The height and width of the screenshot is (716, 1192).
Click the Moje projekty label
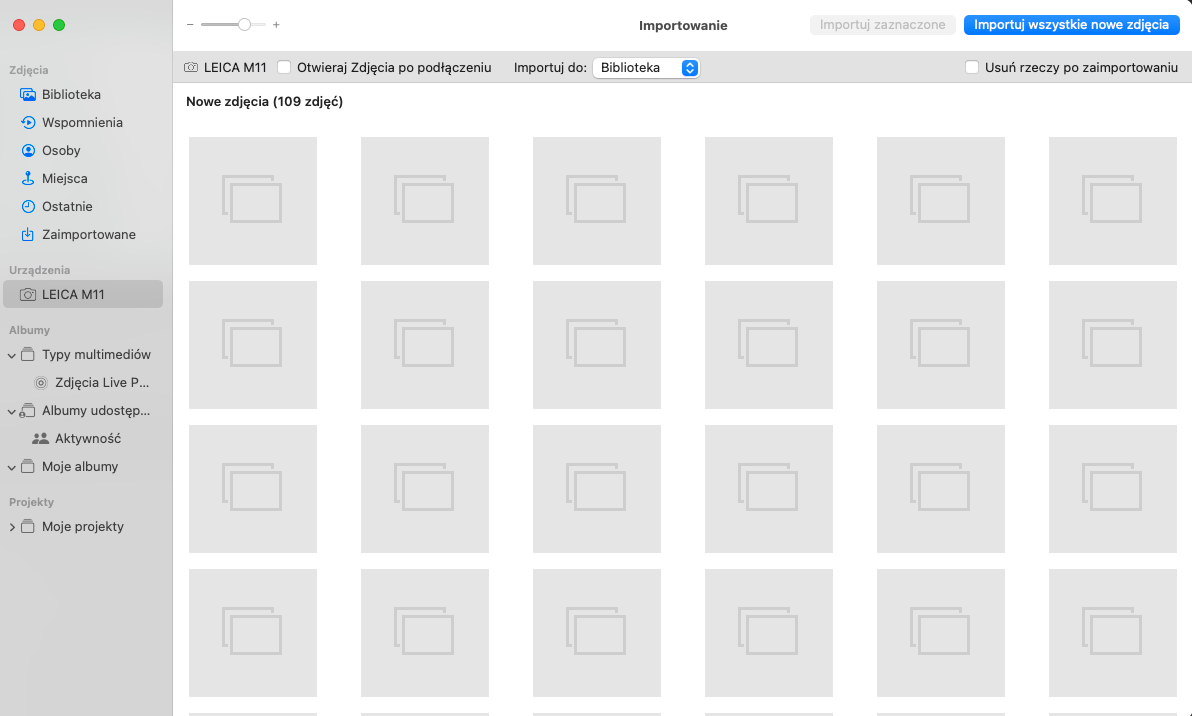click(x=83, y=526)
